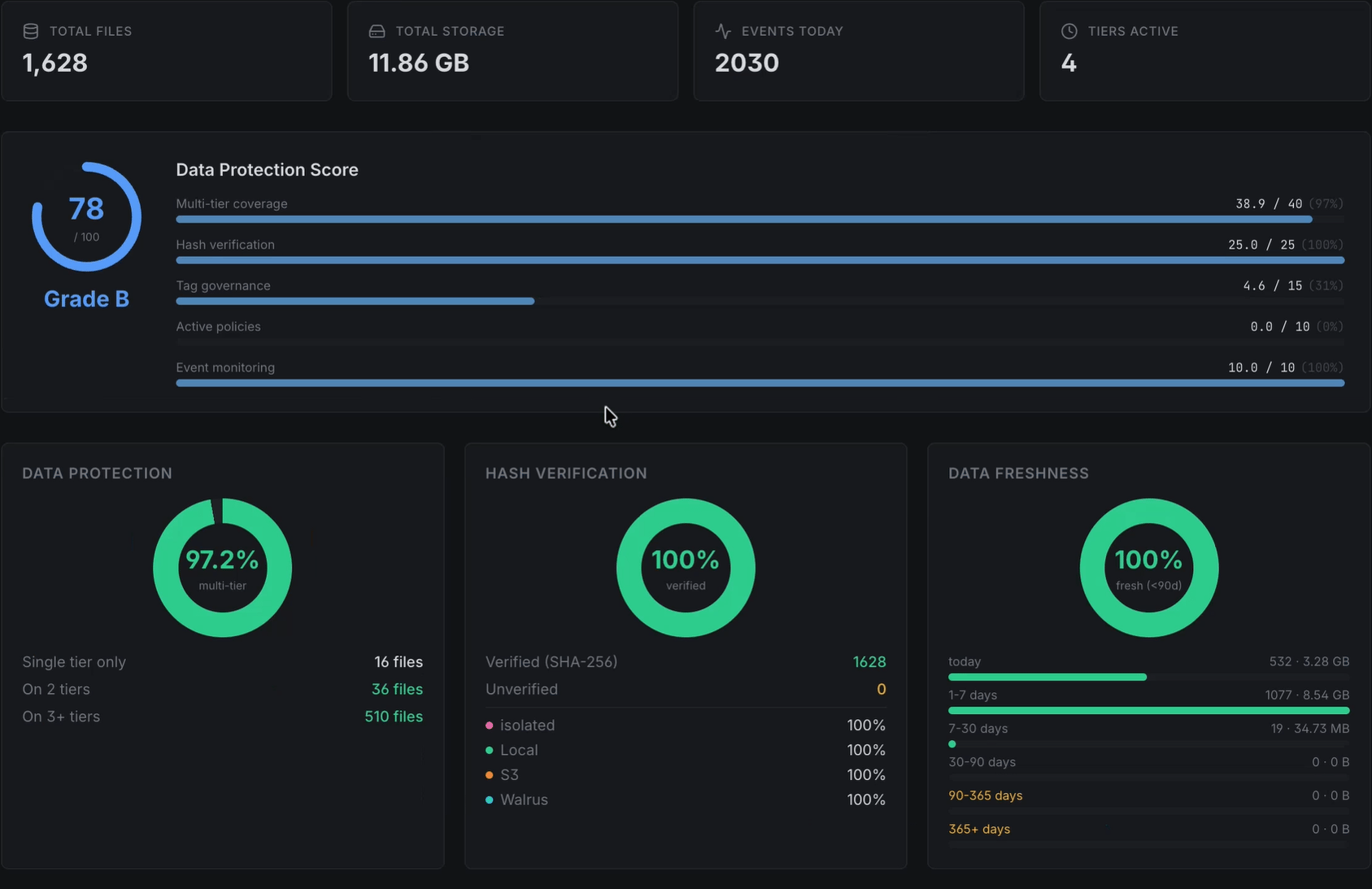Click the Total Storage drive icon
This screenshot has height=889, width=1372.
[x=377, y=31]
